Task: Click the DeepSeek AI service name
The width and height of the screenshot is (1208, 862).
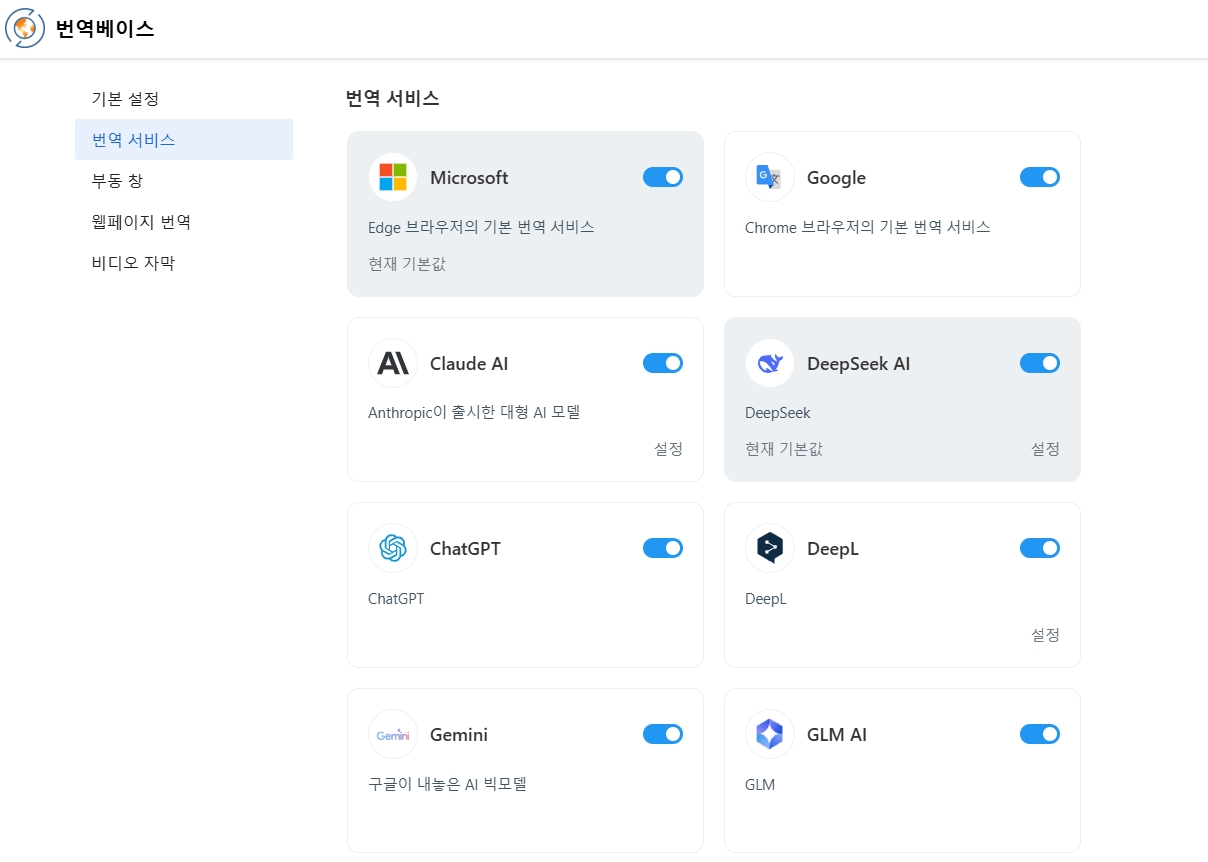Action: point(859,364)
